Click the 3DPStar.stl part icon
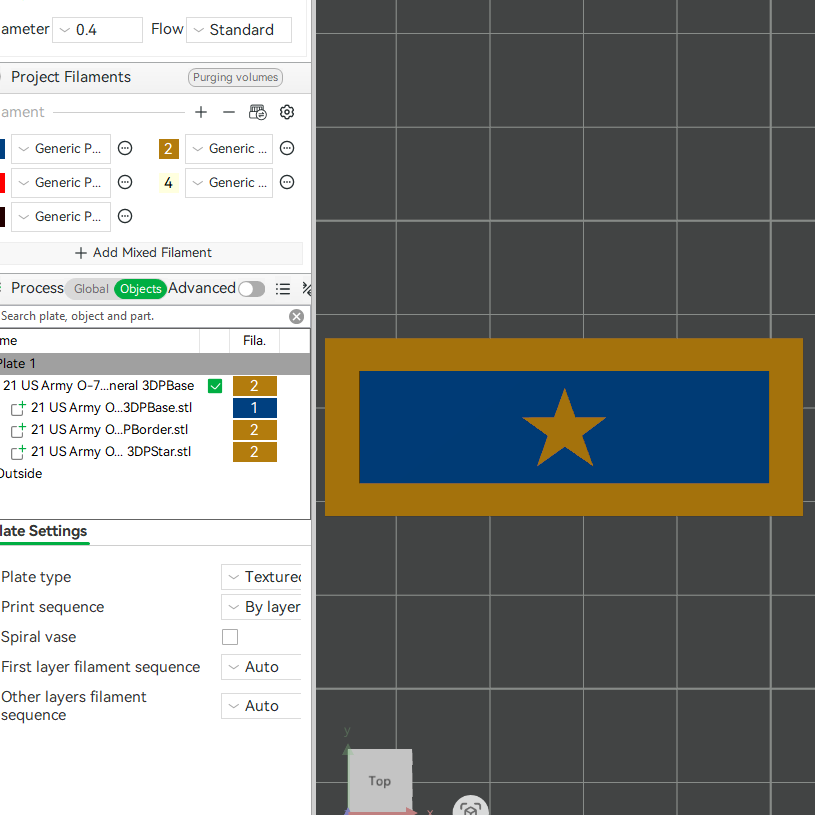Image resolution: width=815 pixels, height=815 pixels. tap(18, 452)
